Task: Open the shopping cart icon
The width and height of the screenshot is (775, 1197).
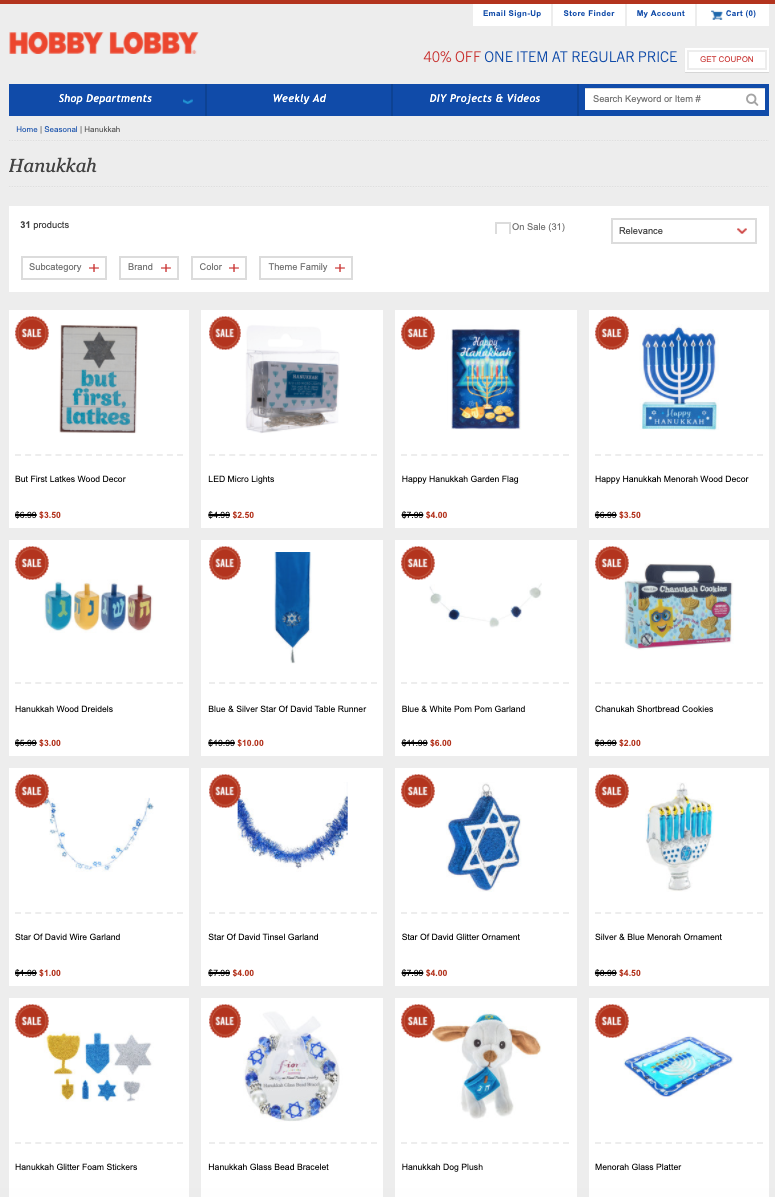Action: [x=716, y=15]
